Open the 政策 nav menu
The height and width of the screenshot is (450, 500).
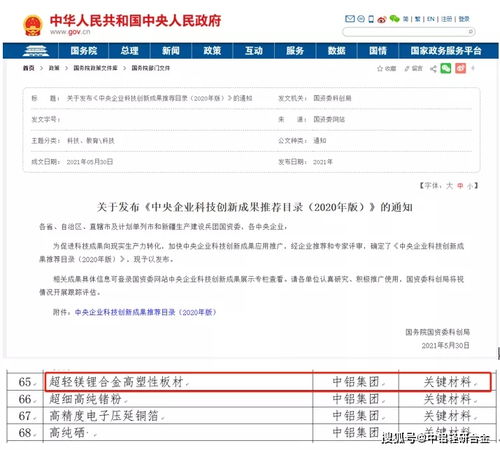click(212, 51)
